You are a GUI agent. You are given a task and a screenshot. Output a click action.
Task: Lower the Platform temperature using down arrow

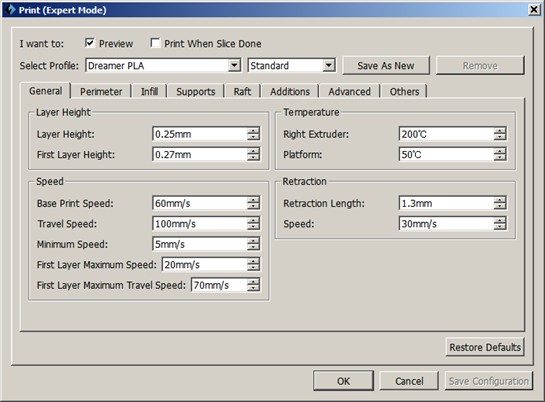(500, 158)
